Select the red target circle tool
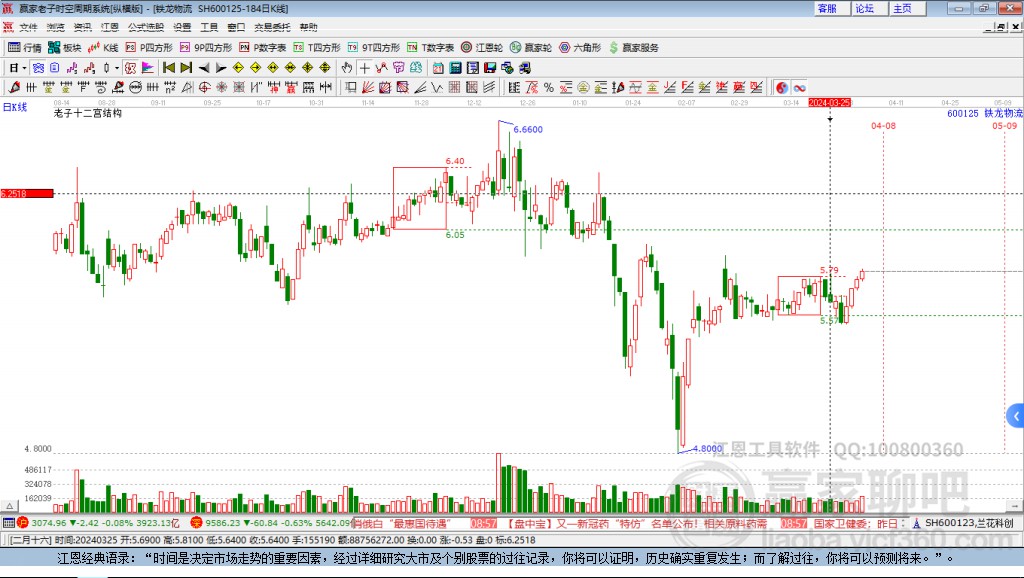Screen dimensions: 1024x578 (x=204, y=88)
